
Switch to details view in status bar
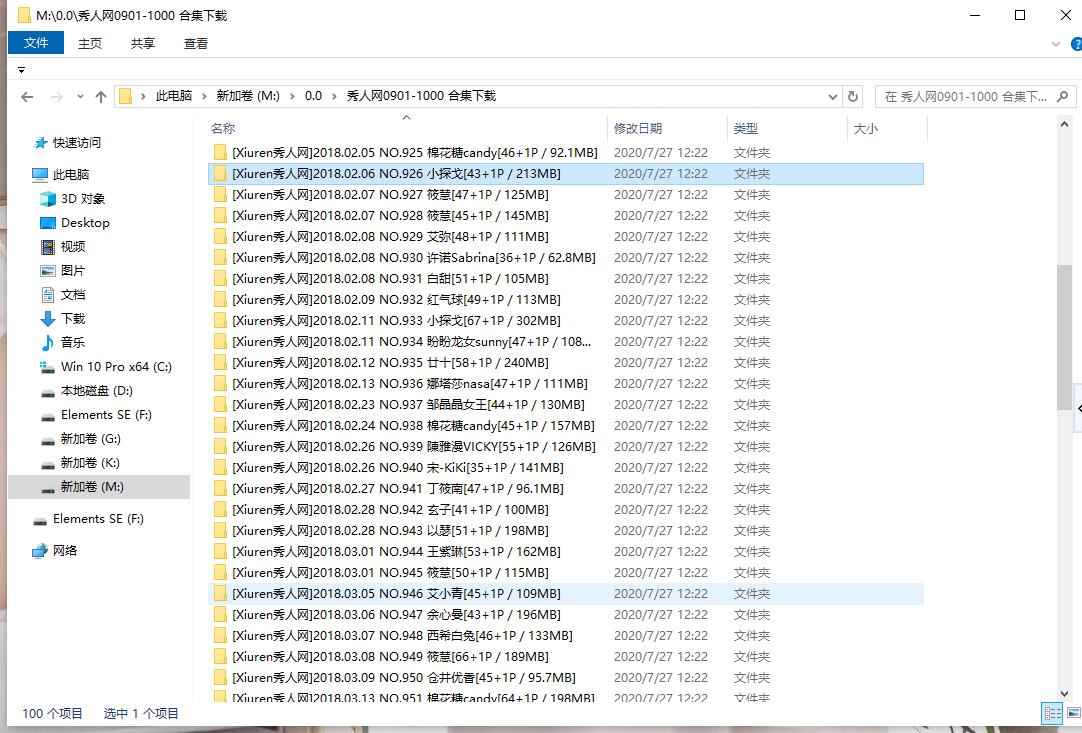(x=1052, y=714)
